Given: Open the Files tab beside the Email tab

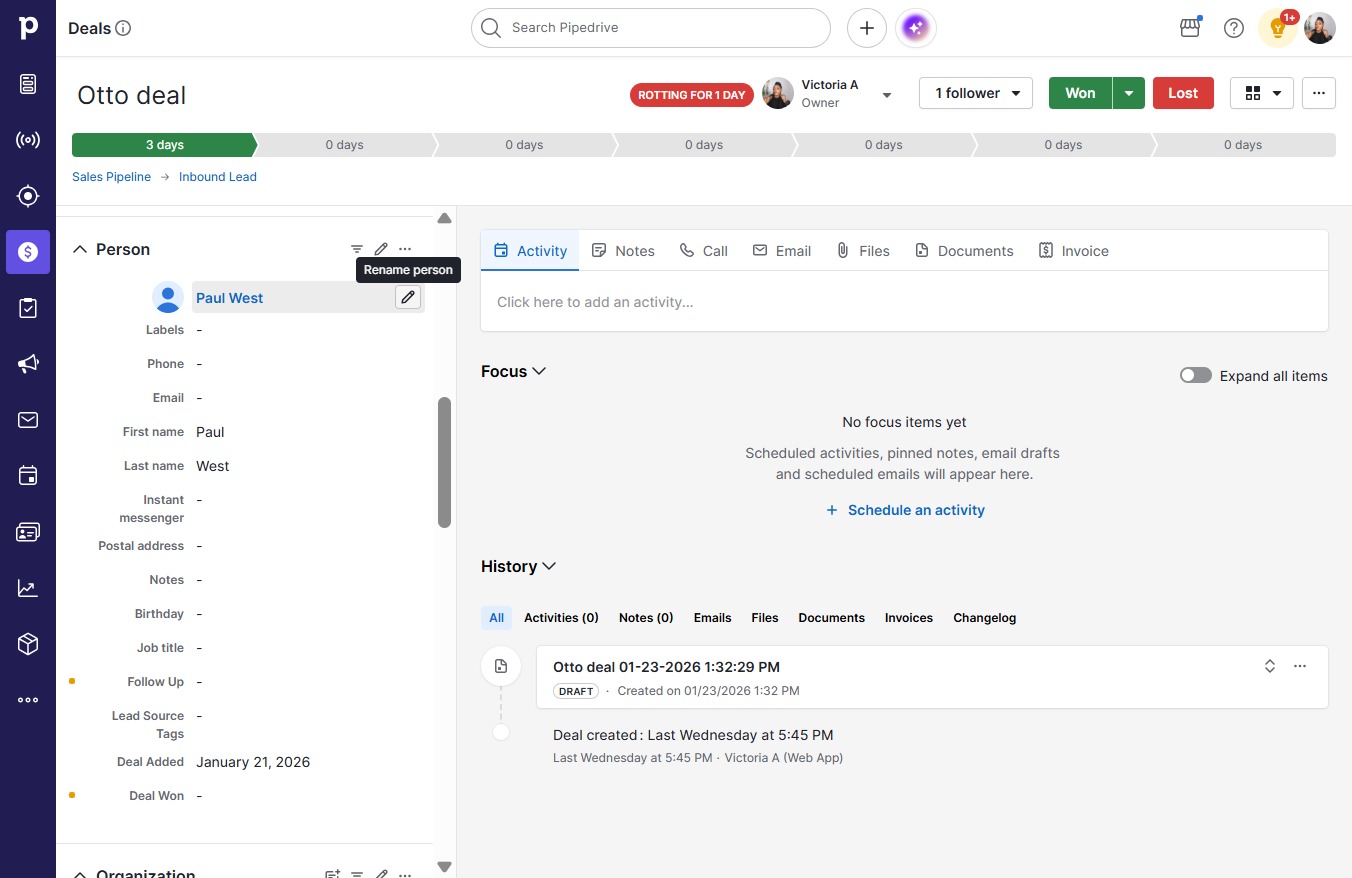Looking at the screenshot, I should [863, 251].
